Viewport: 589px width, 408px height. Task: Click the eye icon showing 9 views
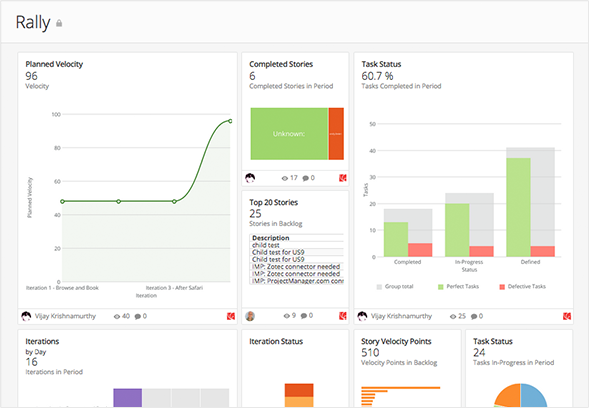click(287, 316)
